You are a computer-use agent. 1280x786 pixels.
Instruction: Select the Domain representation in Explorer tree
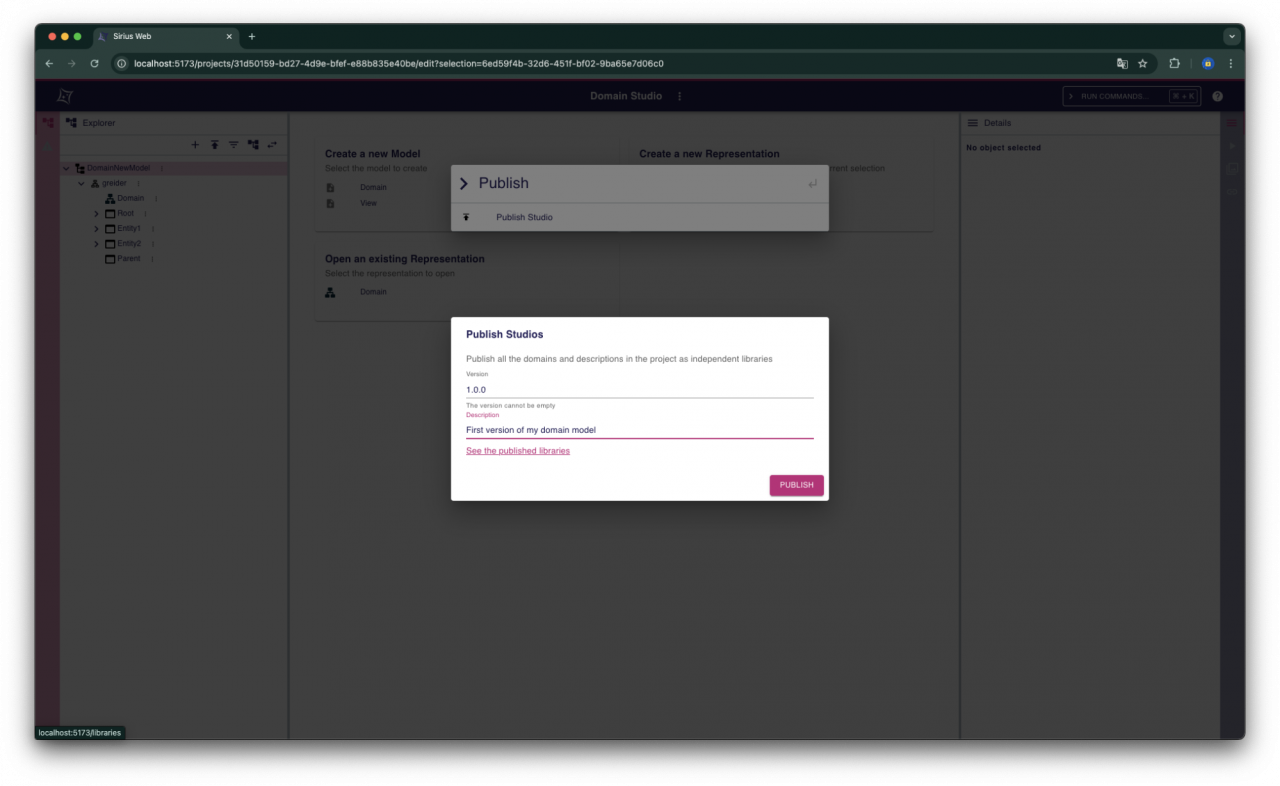point(130,198)
